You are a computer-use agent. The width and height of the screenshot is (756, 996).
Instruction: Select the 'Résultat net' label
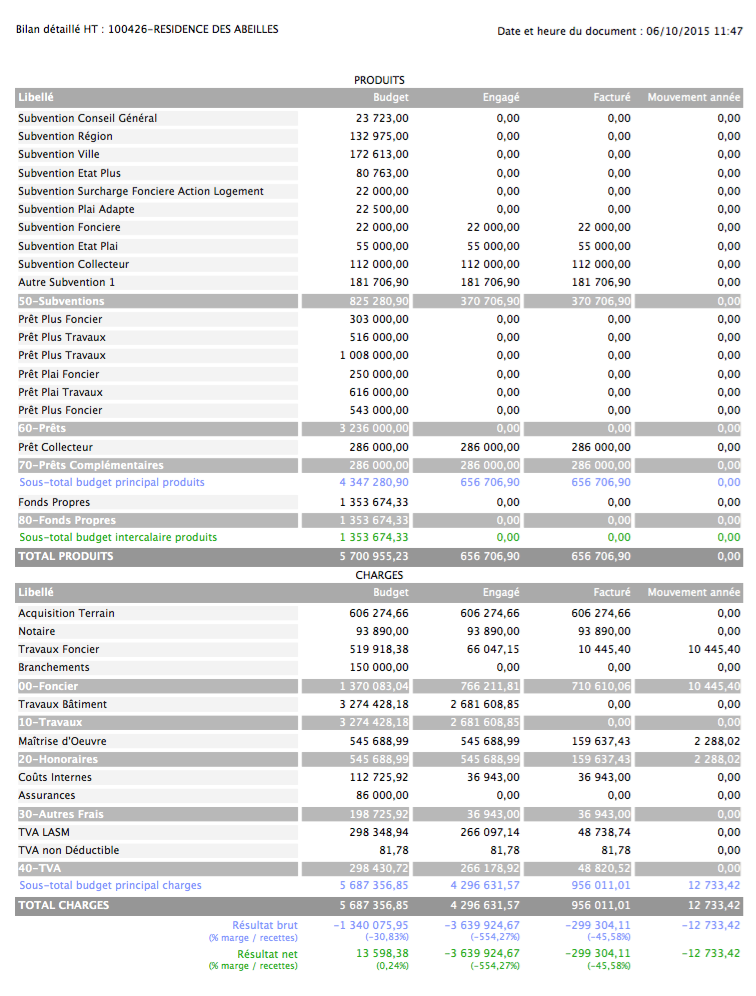(267, 954)
